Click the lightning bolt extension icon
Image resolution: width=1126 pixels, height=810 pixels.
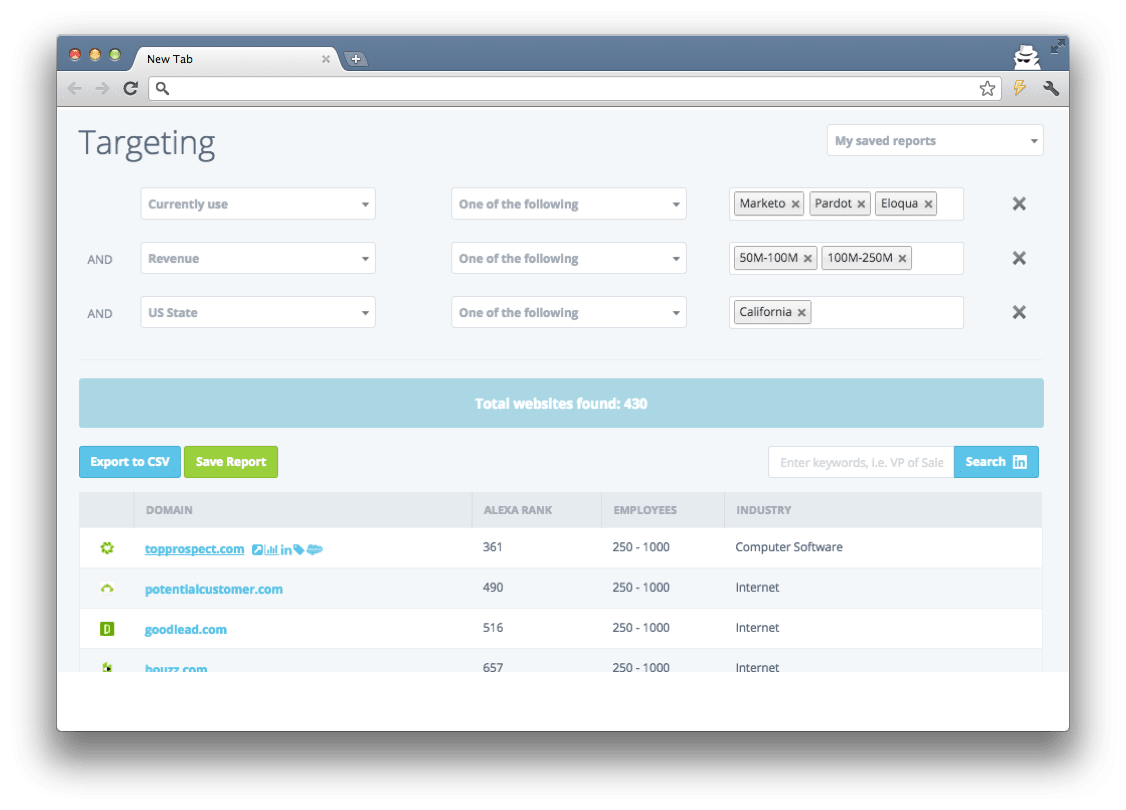[1020, 88]
